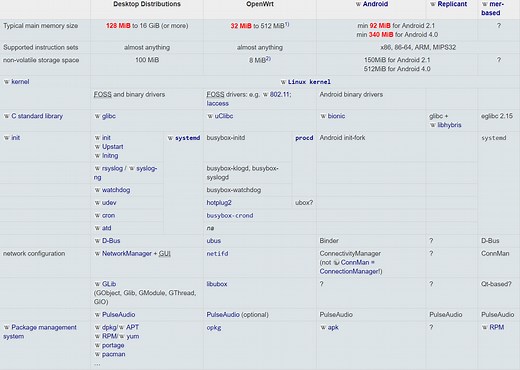This screenshot has height=370, width=520.
Task: Click the Wikipedia icon beside udev
Action: (97, 203)
